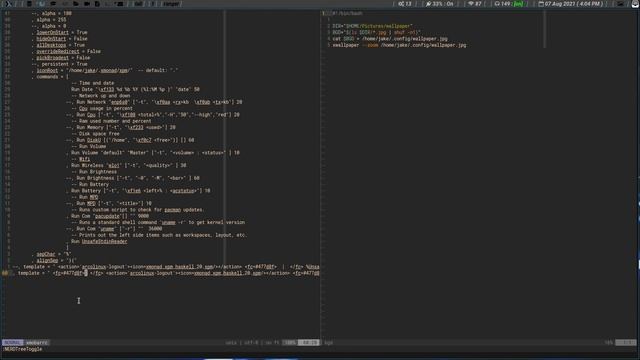Click the comment about kernel version
The height and width of the screenshot is (360, 640).
tap(158, 222)
